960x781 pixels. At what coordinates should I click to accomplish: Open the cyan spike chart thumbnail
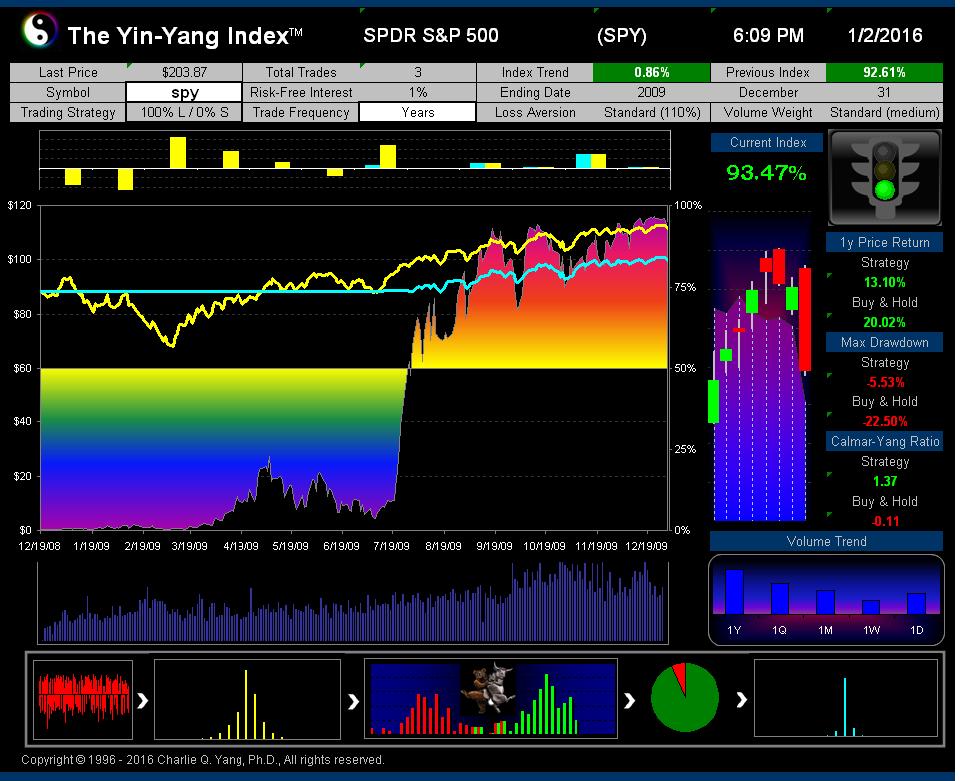point(846,698)
